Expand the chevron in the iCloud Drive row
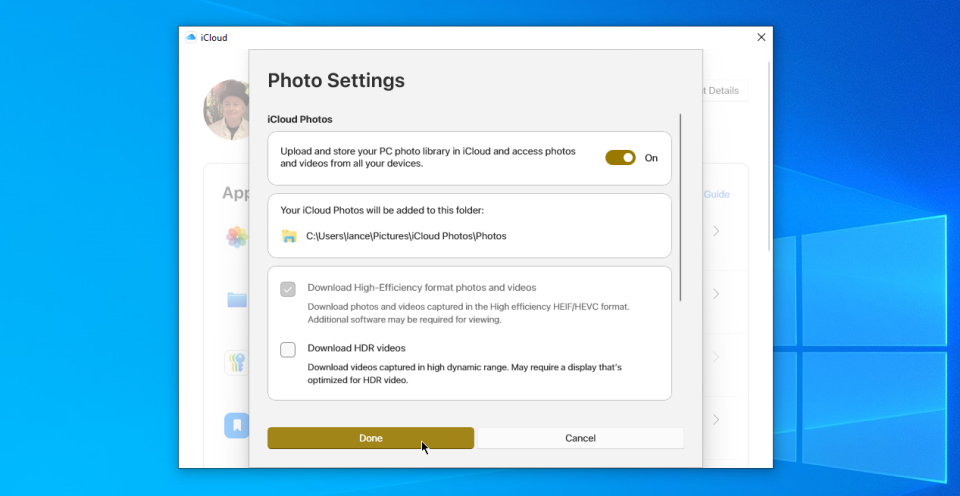 coord(716,294)
